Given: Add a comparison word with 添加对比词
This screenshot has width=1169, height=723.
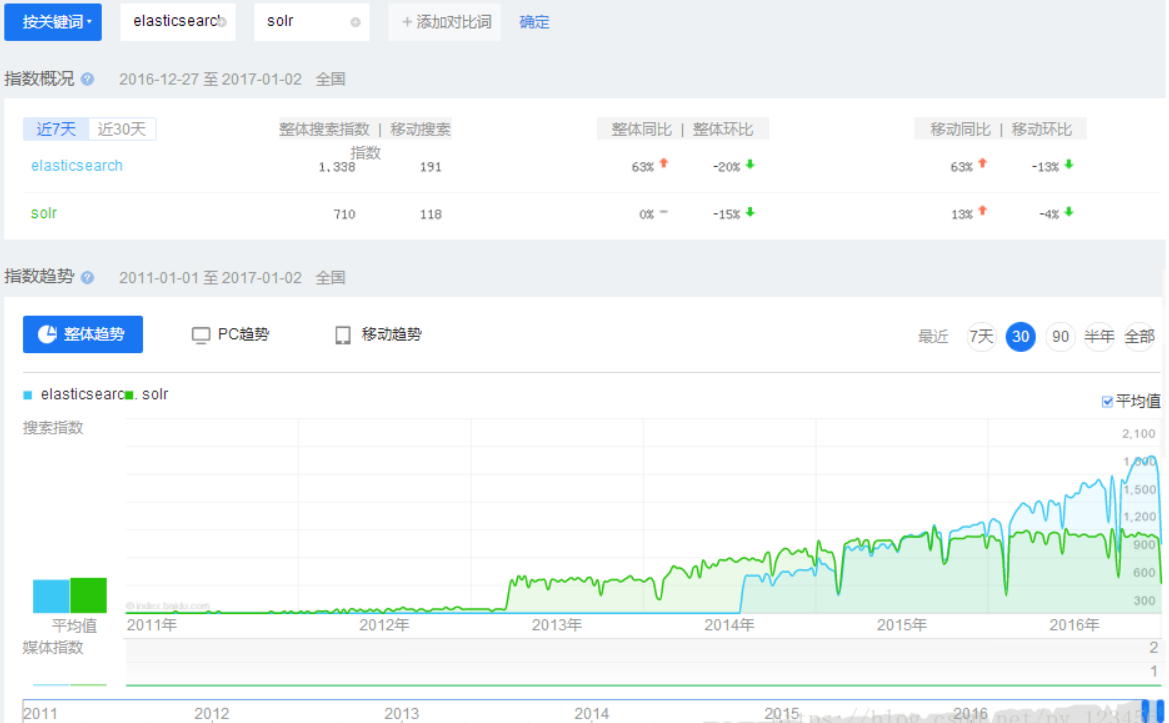Looking at the screenshot, I should [445, 22].
